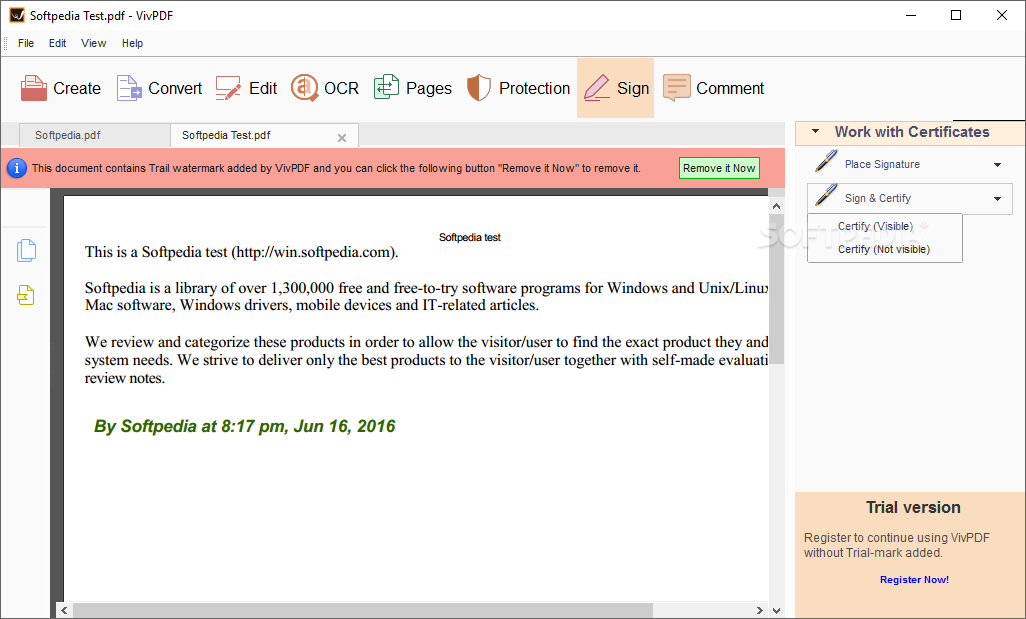Click the vertical scrollbar thumb

pyautogui.click(x=777, y=289)
